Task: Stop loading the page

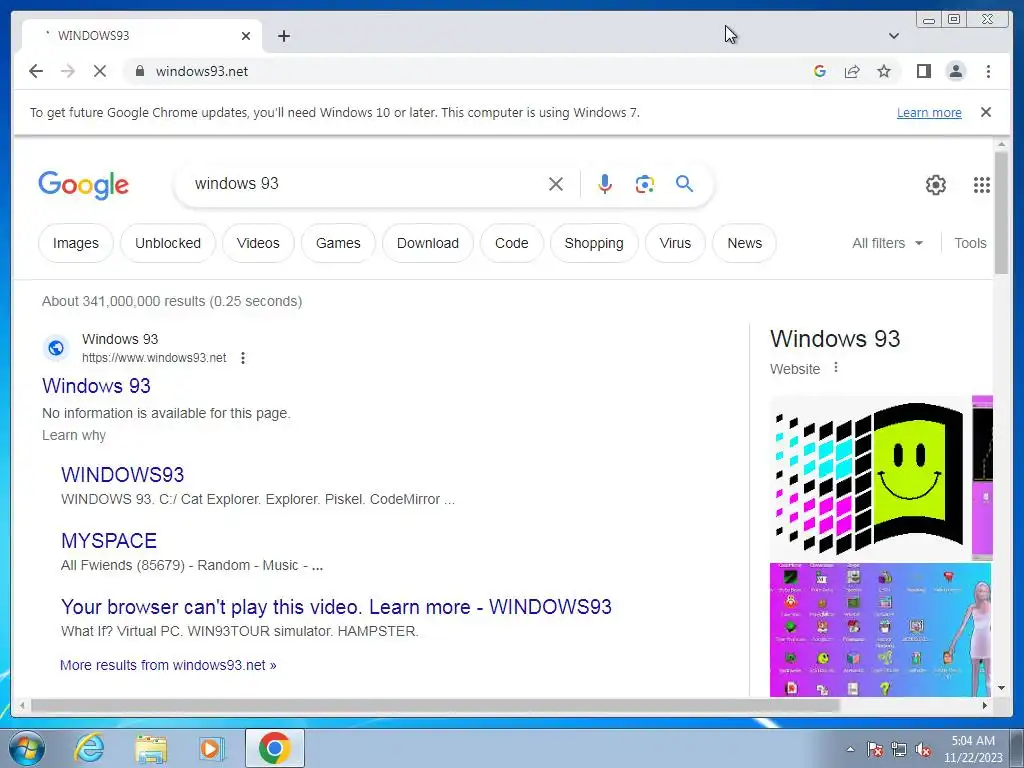Action: tap(100, 71)
